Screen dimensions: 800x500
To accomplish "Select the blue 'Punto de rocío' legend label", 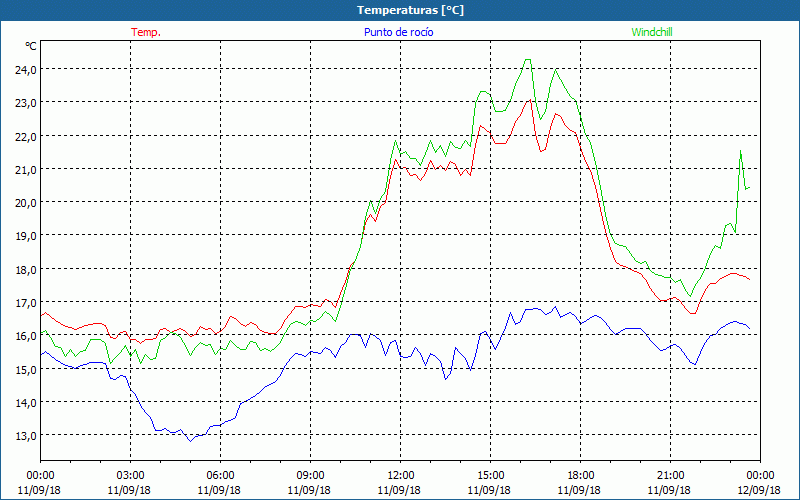I will 398,32.
